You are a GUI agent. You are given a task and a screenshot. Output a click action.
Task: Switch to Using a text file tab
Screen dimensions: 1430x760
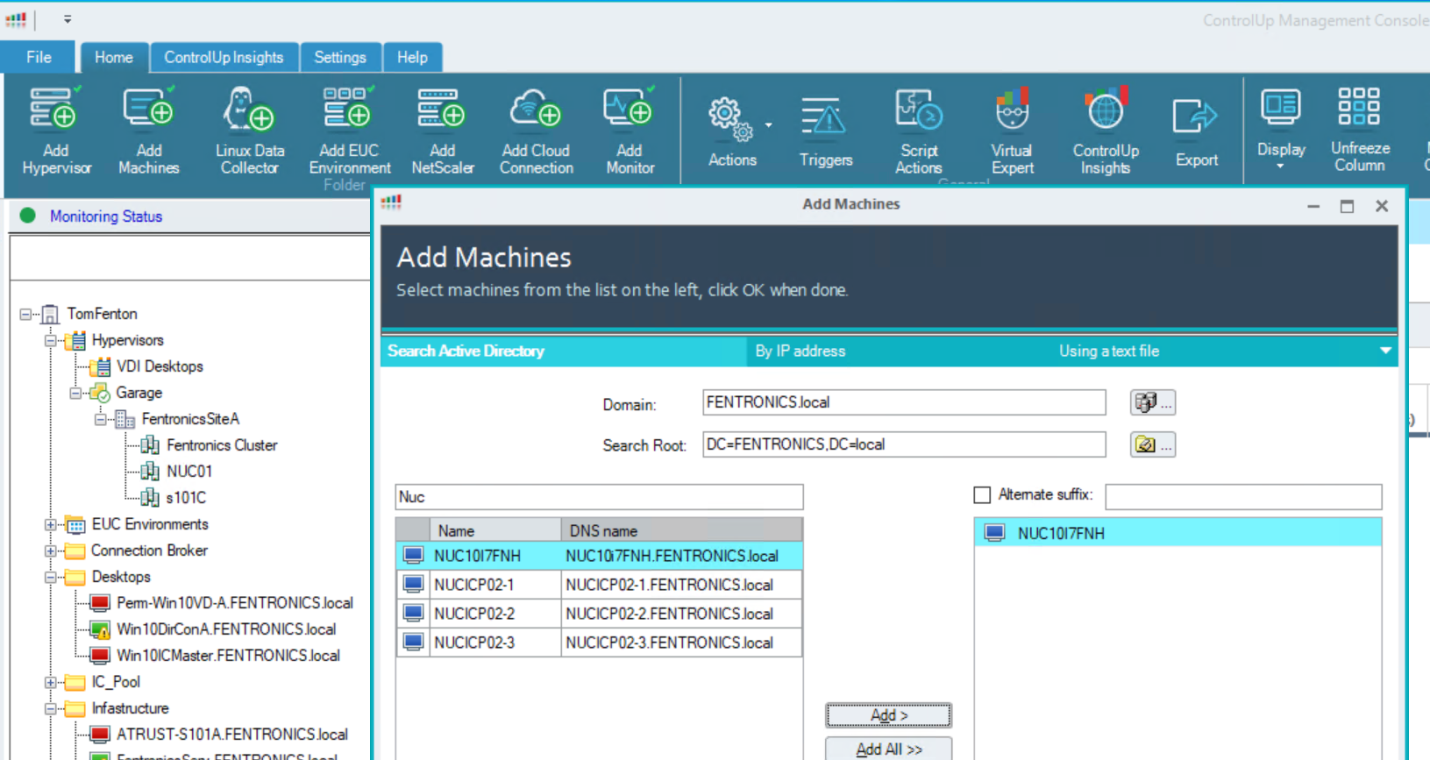[x=1109, y=351]
